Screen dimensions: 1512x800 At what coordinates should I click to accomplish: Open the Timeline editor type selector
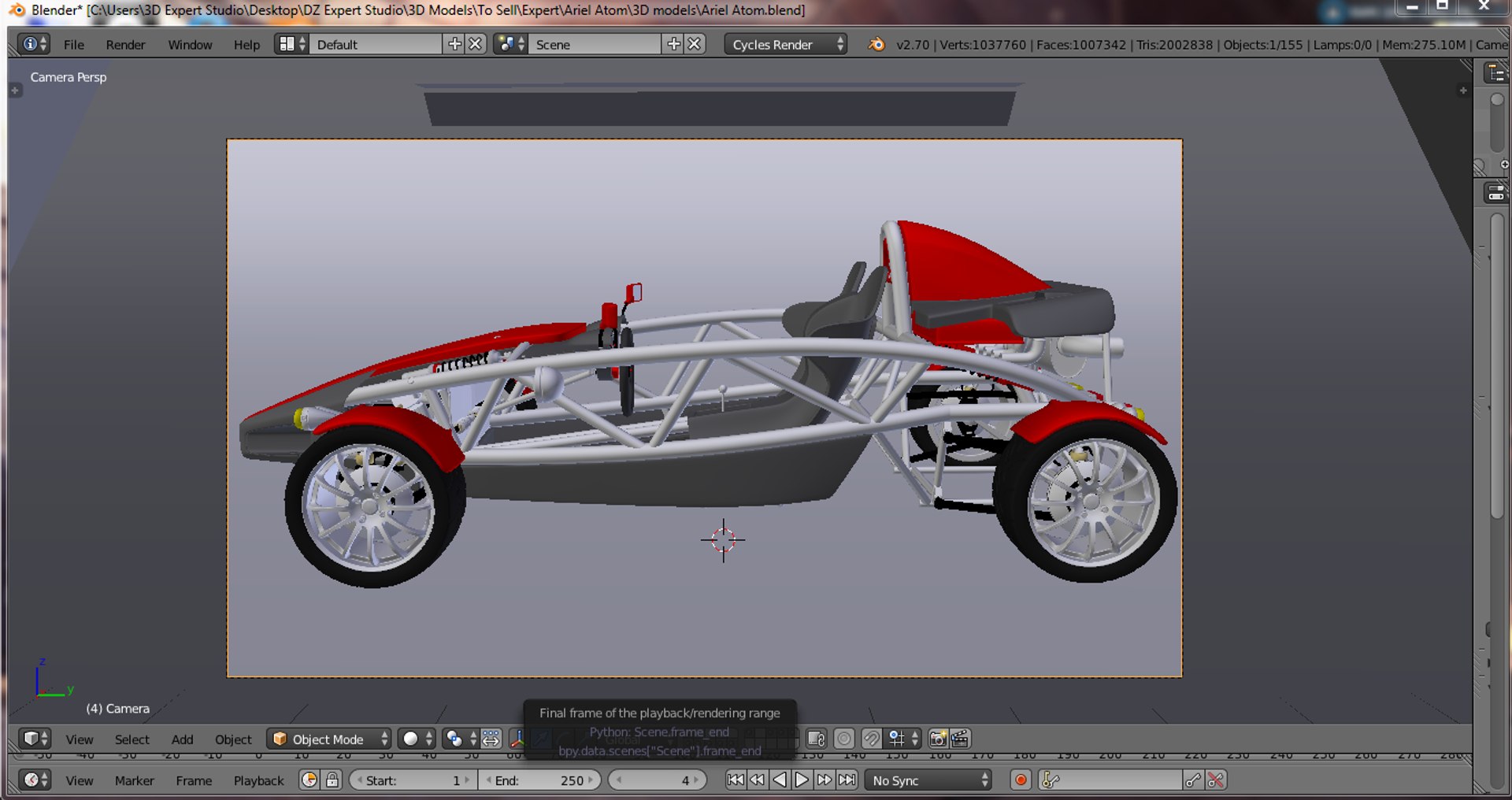(x=35, y=780)
